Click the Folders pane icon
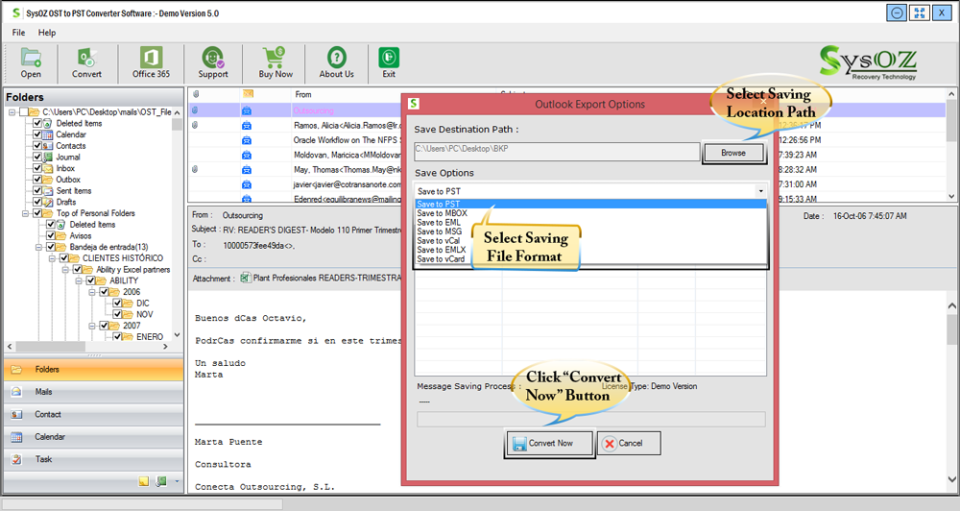Viewport: 960px width, 511px height. [x=17, y=370]
